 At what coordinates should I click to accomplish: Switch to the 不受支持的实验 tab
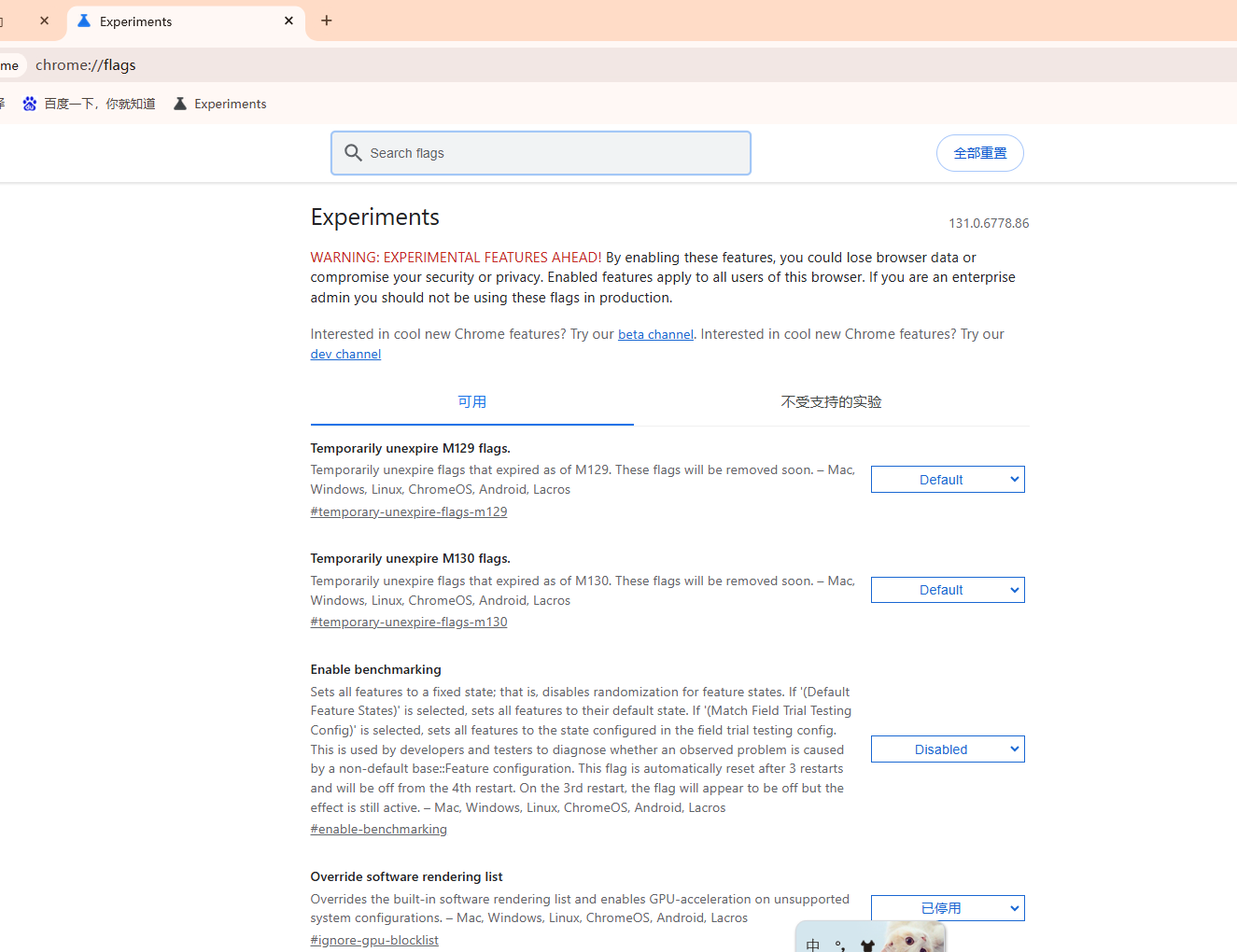[832, 402]
